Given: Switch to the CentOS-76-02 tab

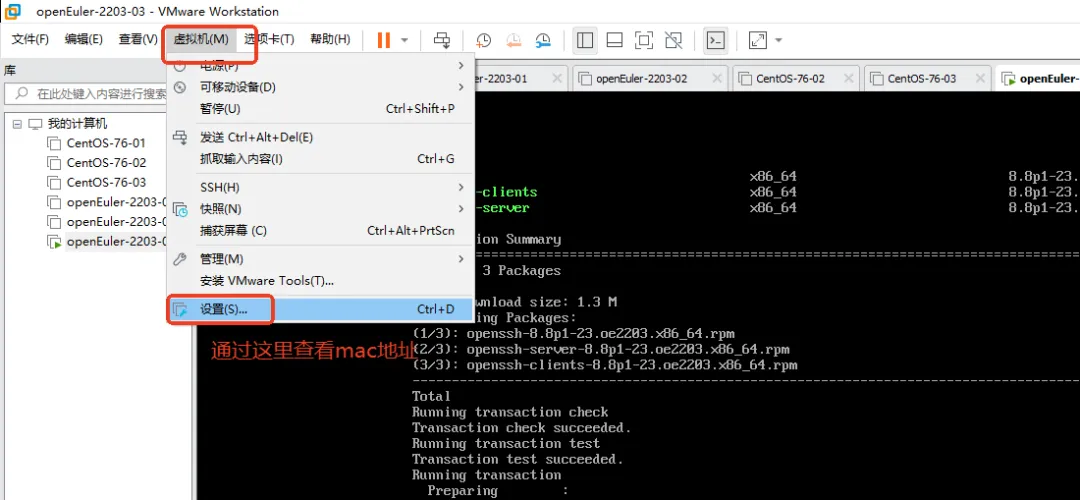Looking at the screenshot, I should click(789, 78).
